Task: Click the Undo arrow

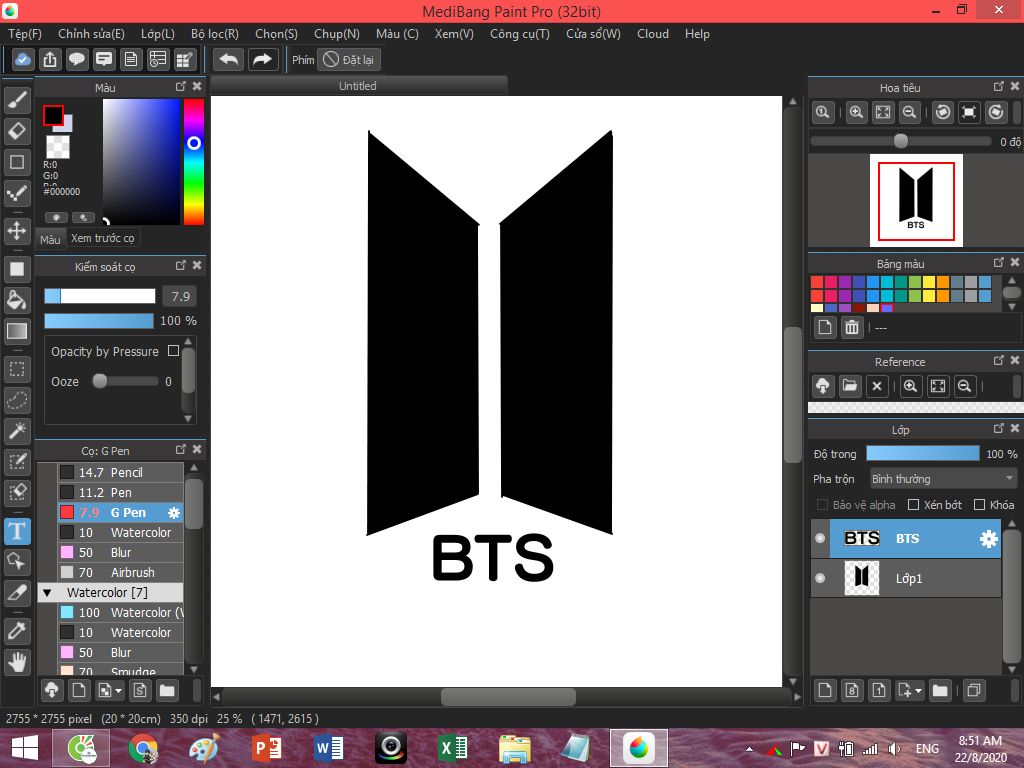Action: (x=229, y=59)
